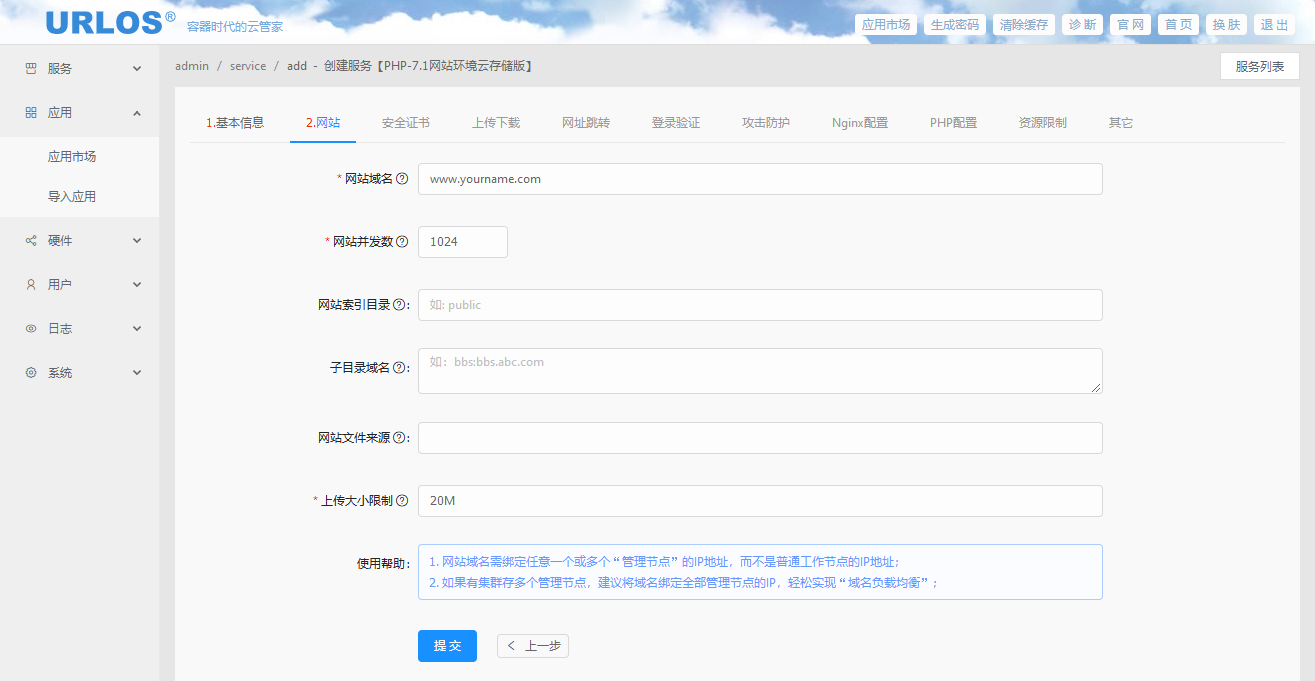Open the 资源限制 tab
Screen dimensions: 1315x681
pos(1043,123)
